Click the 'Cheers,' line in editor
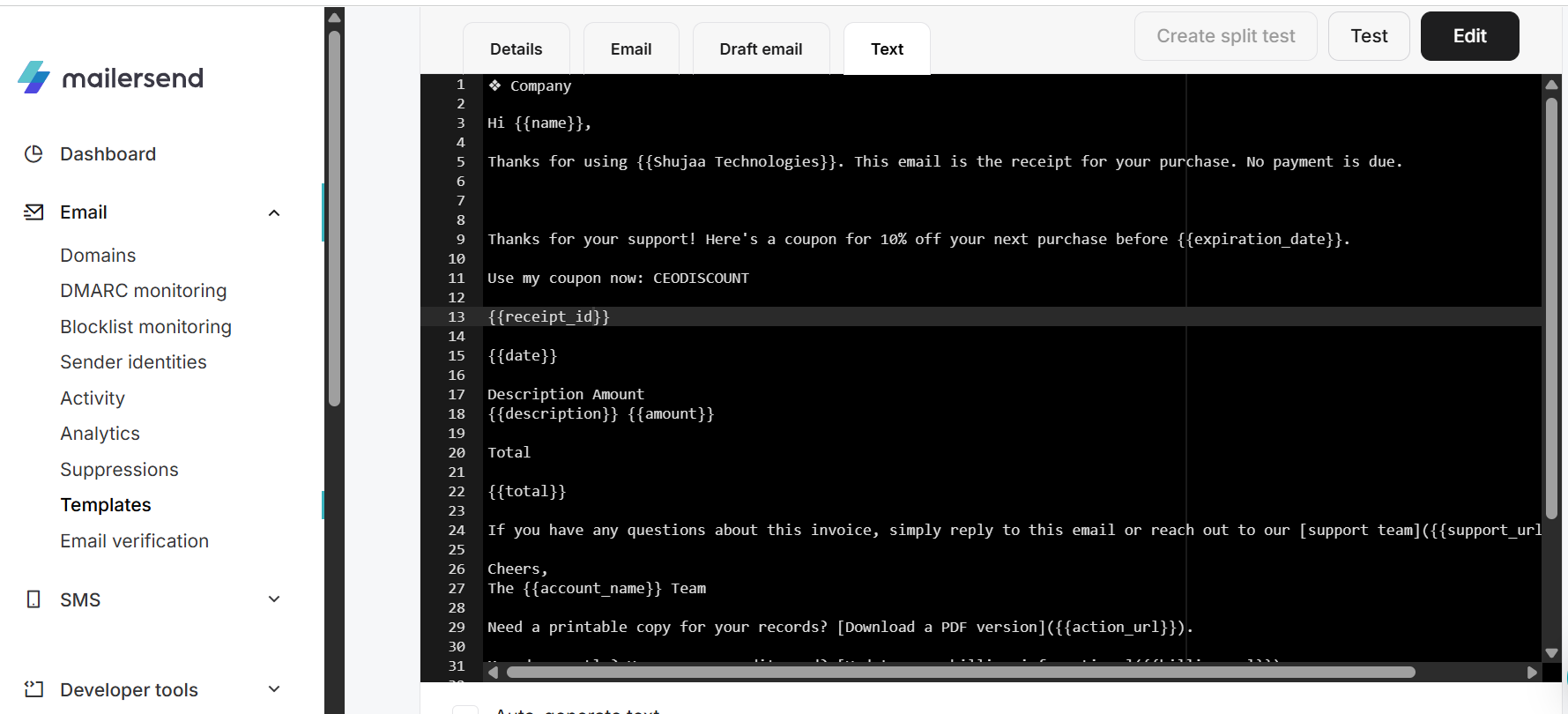 tap(517, 569)
